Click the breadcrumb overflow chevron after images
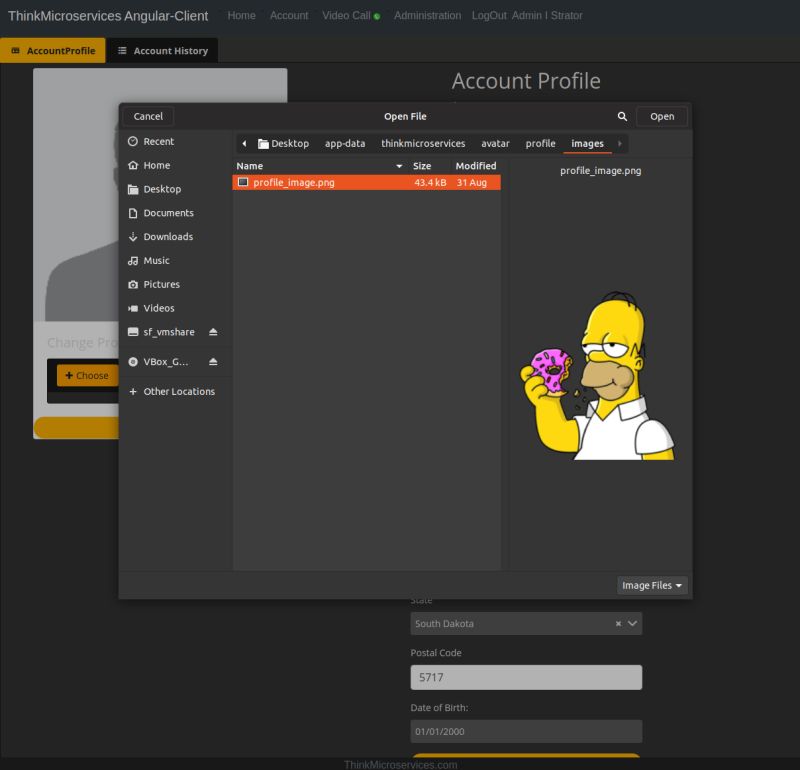 (618, 143)
